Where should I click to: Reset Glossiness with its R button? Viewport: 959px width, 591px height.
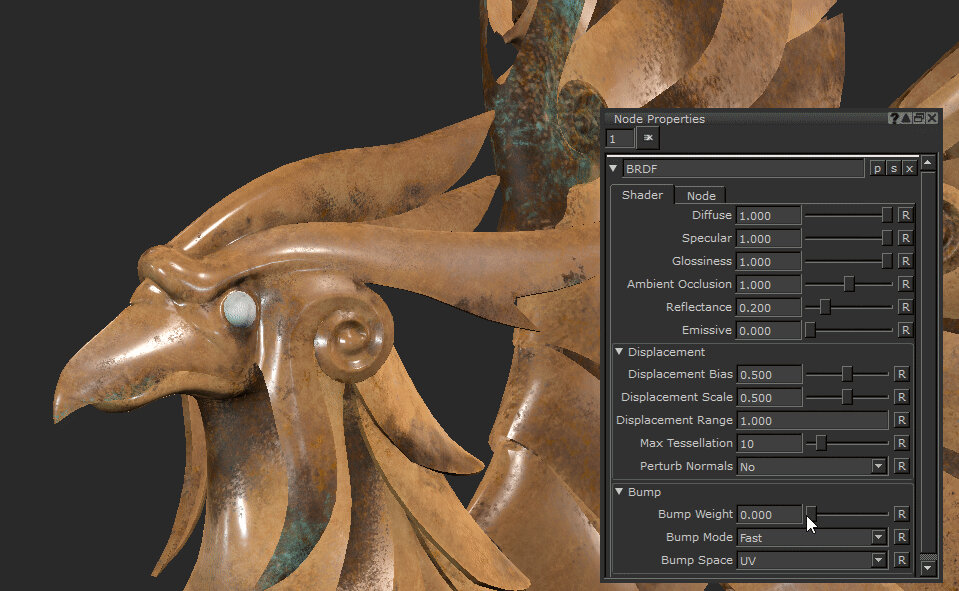905,261
